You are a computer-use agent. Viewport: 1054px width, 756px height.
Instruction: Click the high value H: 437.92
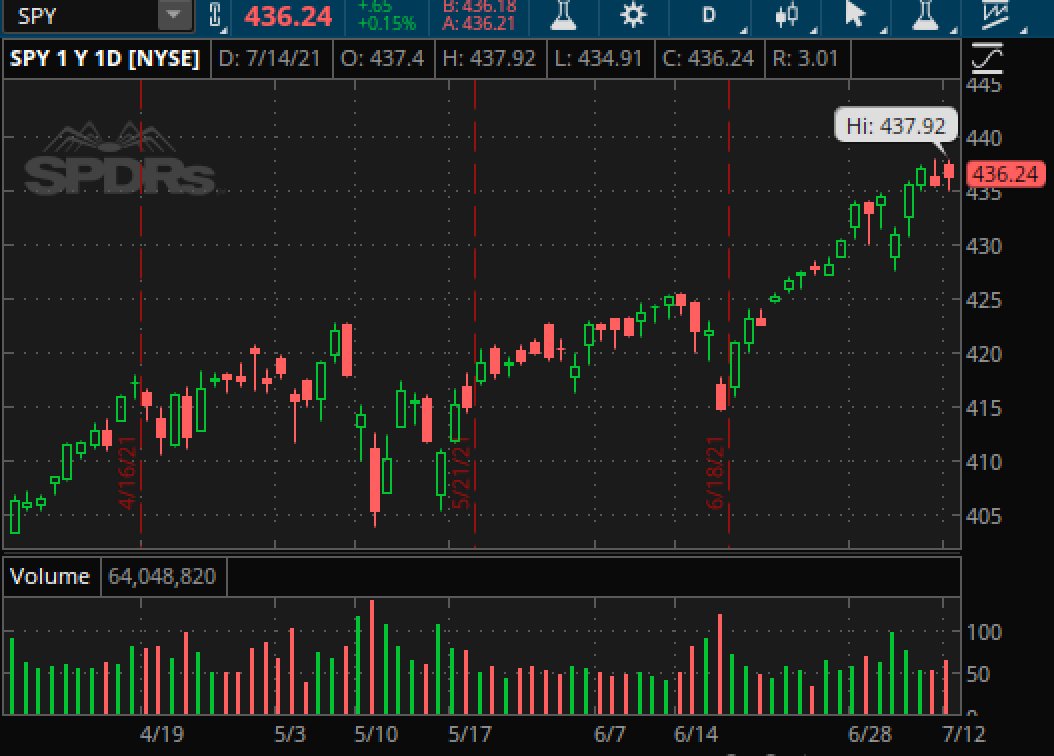tap(489, 58)
